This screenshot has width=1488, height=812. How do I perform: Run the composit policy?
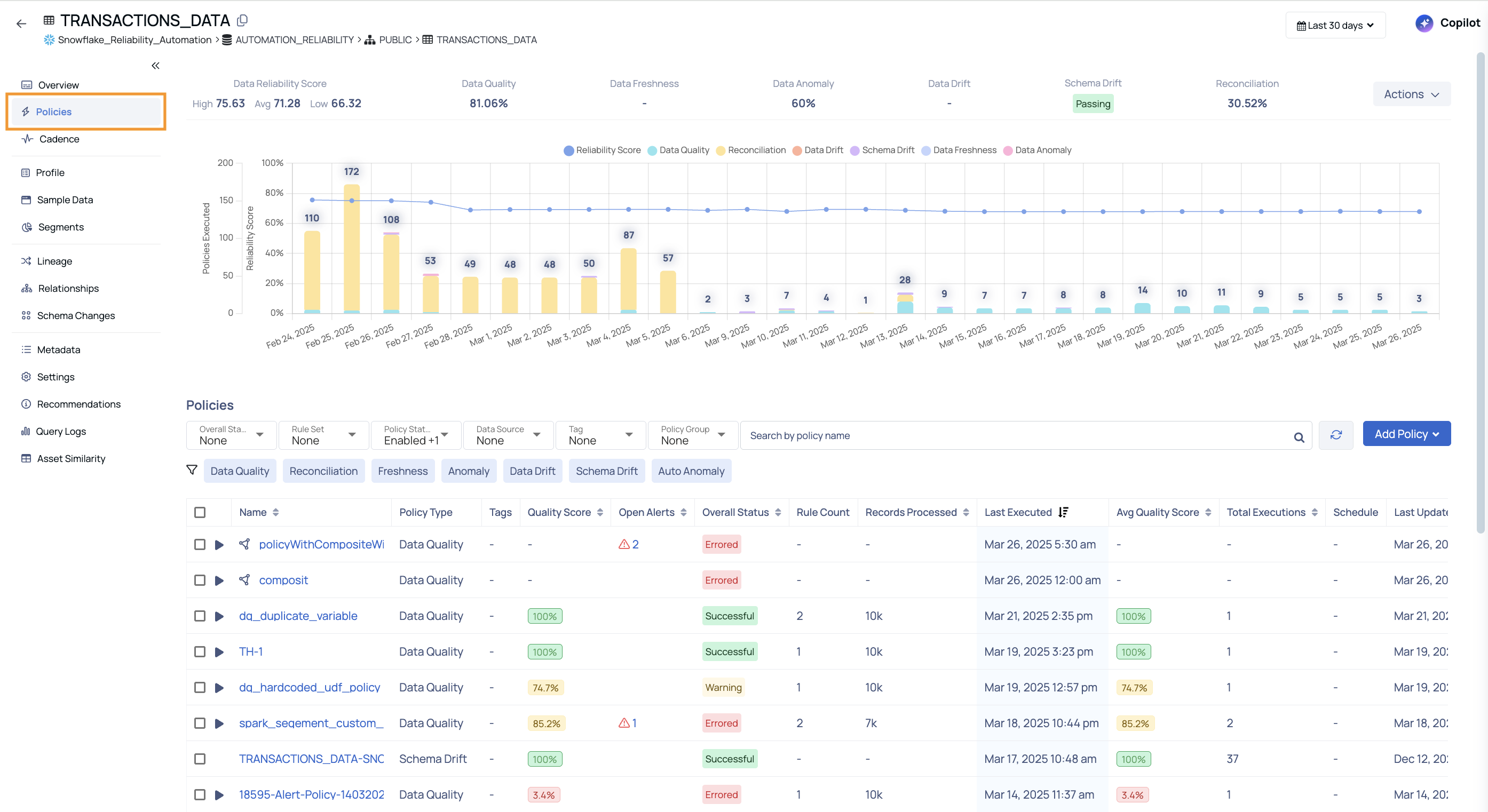coord(219,580)
